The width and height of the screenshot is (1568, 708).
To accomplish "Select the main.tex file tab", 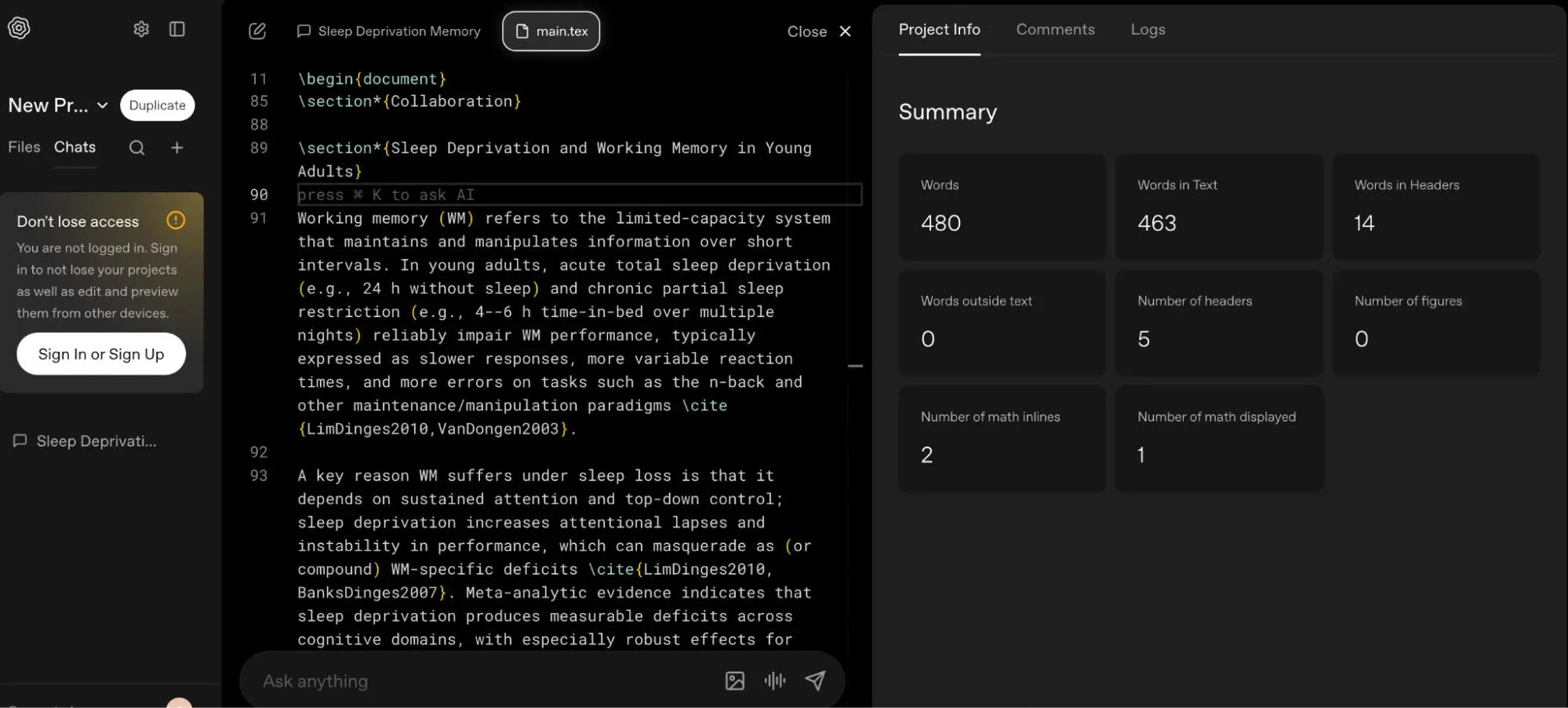I will click(x=551, y=31).
